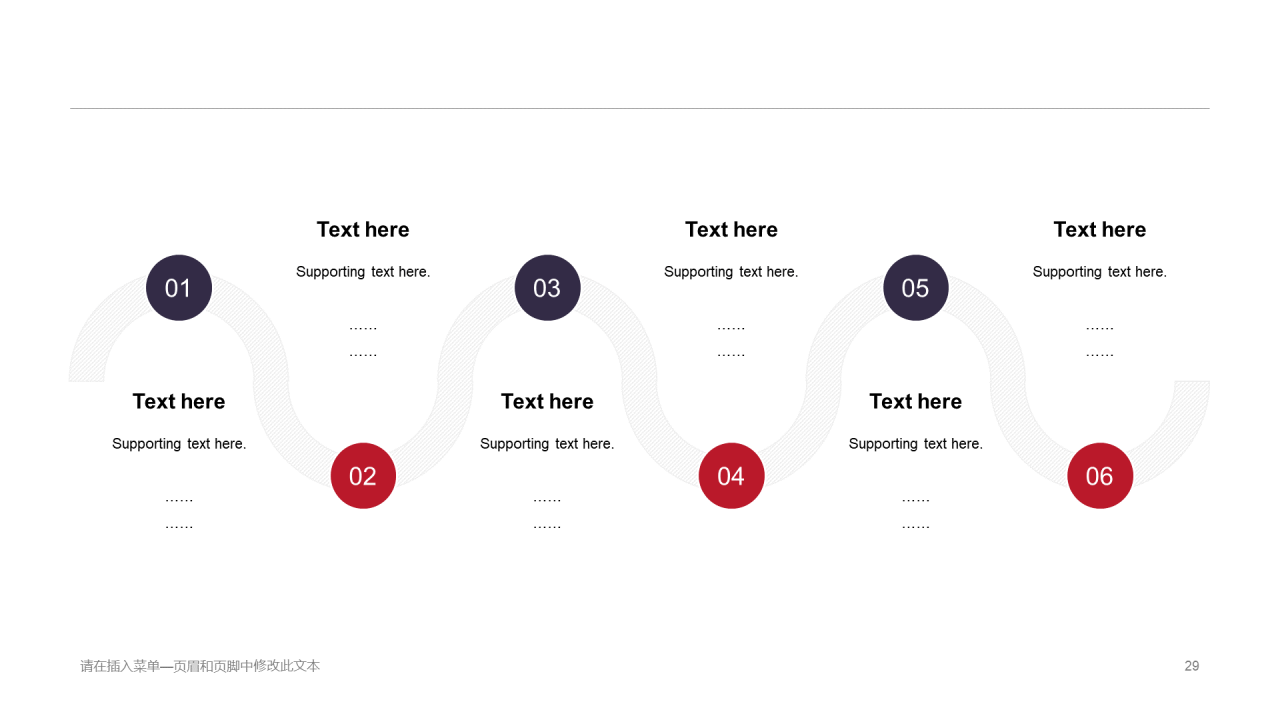Click "Text here" heading beneath circle 05
This screenshot has width=1280, height=720.
(x=915, y=401)
